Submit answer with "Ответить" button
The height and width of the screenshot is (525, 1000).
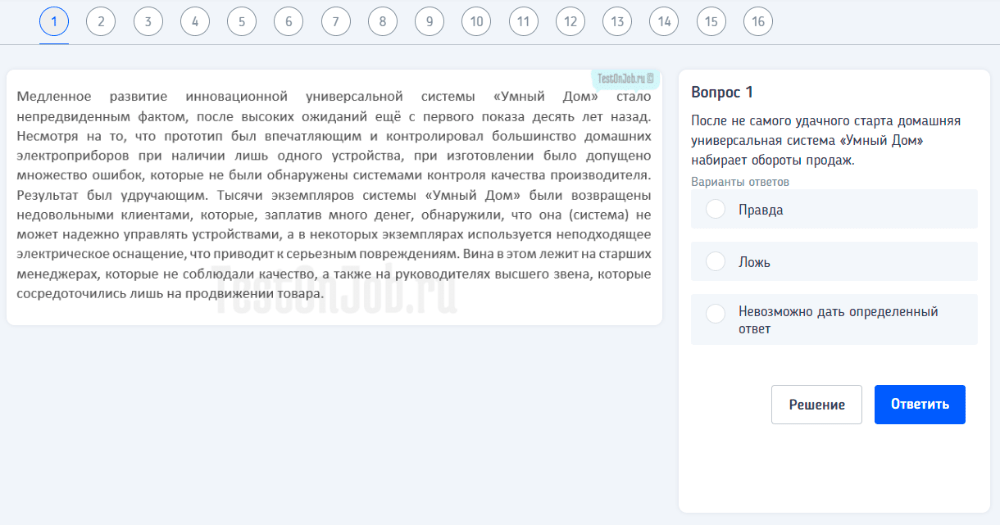pyautogui.click(x=920, y=404)
